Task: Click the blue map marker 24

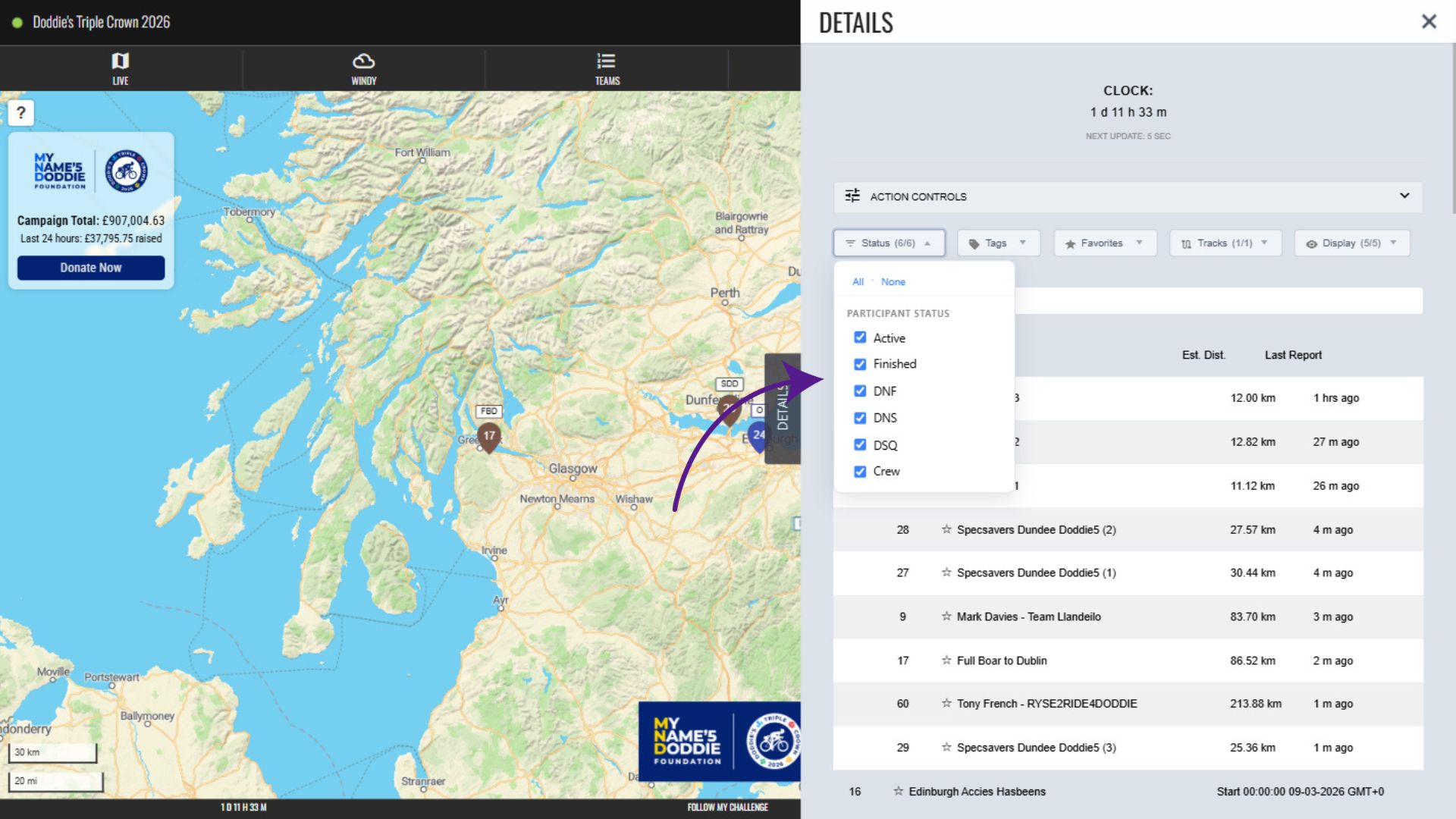Action: pos(758,435)
